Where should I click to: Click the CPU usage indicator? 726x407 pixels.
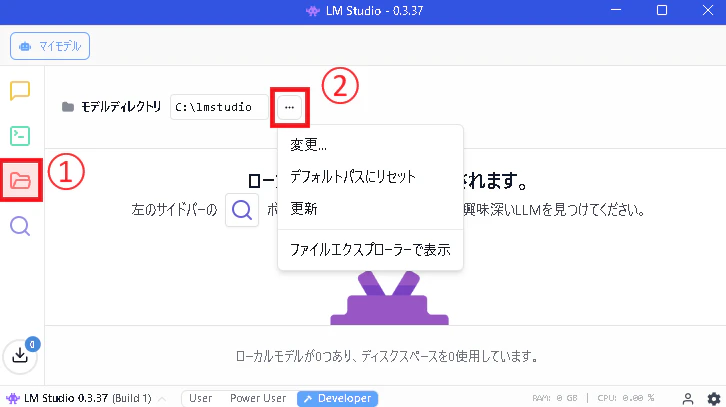626,398
